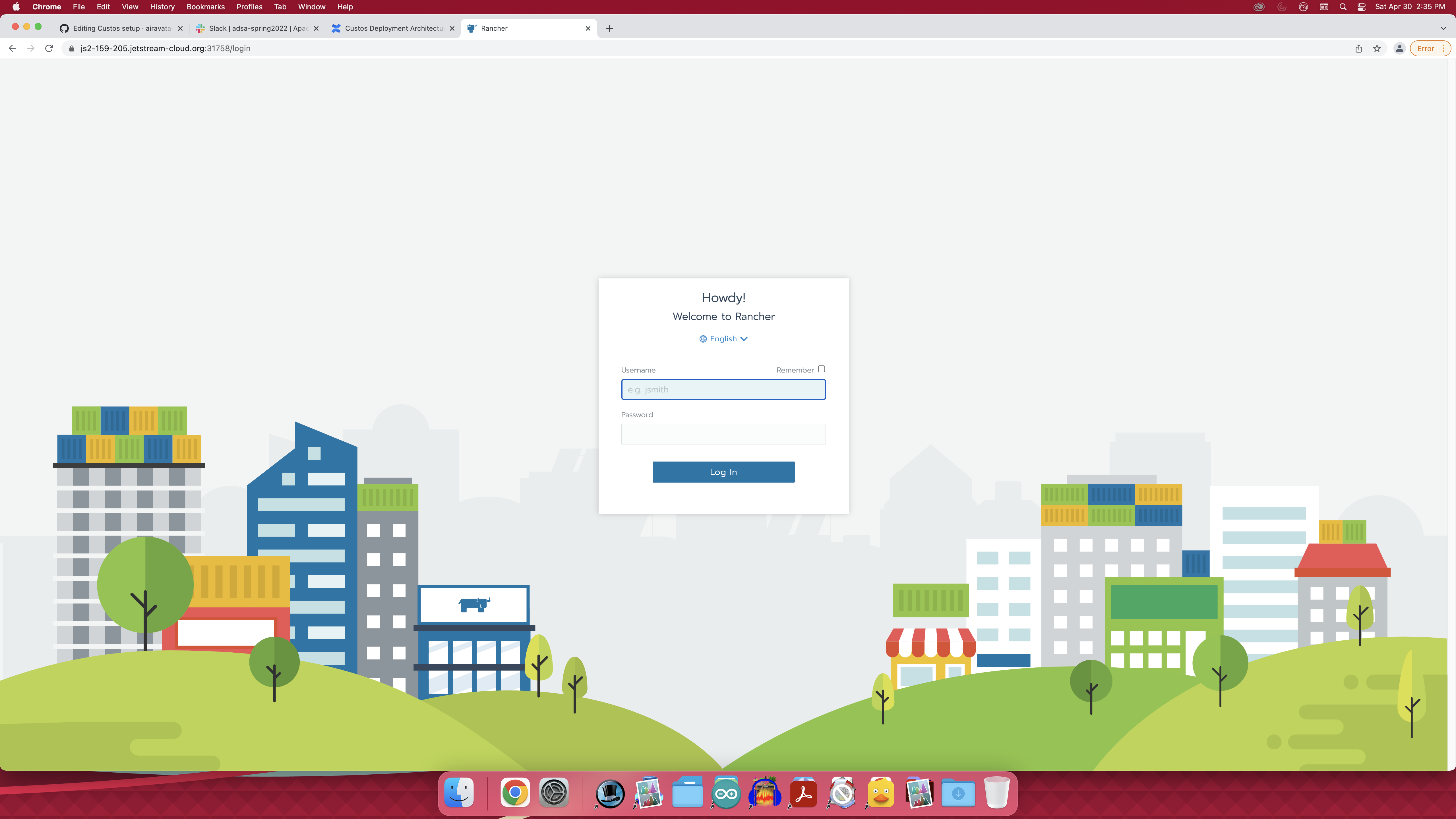Open the Edit menu
1456x819 pixels.
(104, 7)
